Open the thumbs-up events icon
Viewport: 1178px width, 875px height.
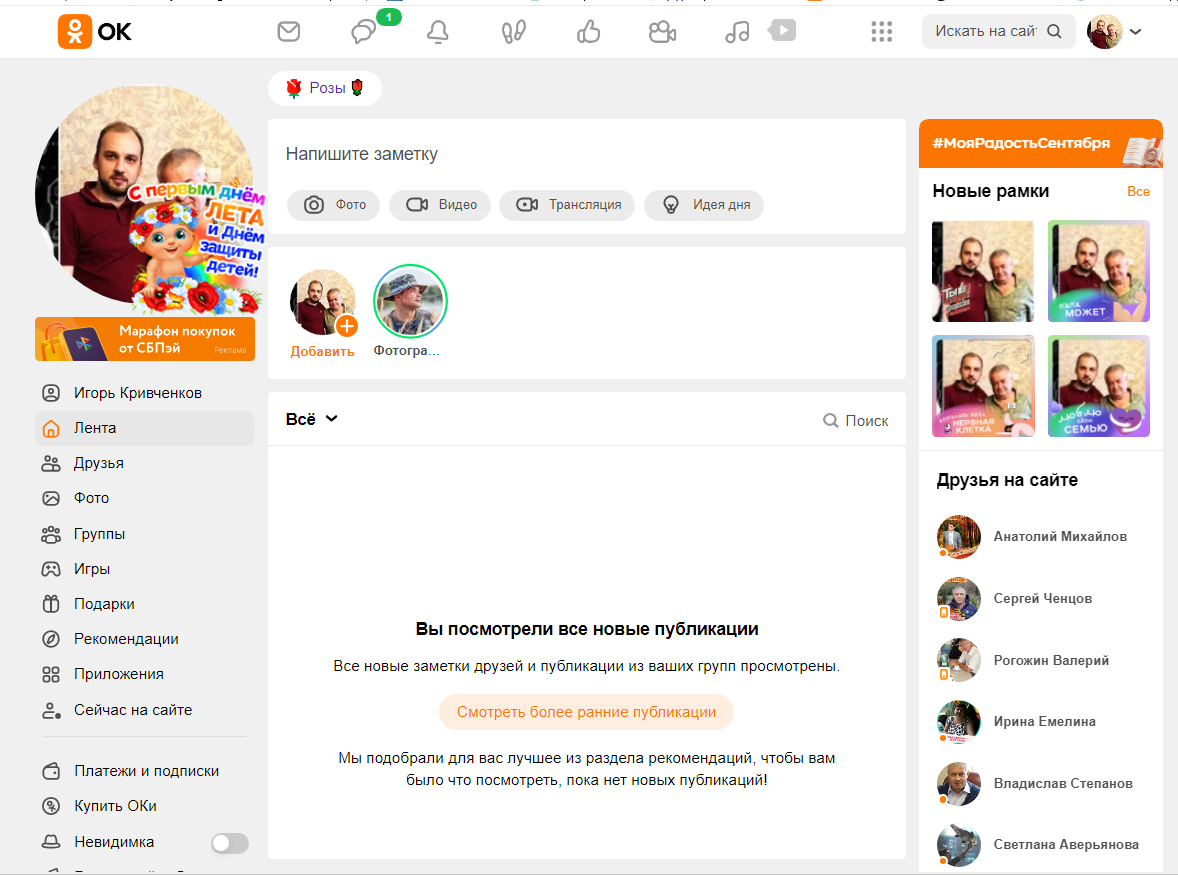click(588, 32)
